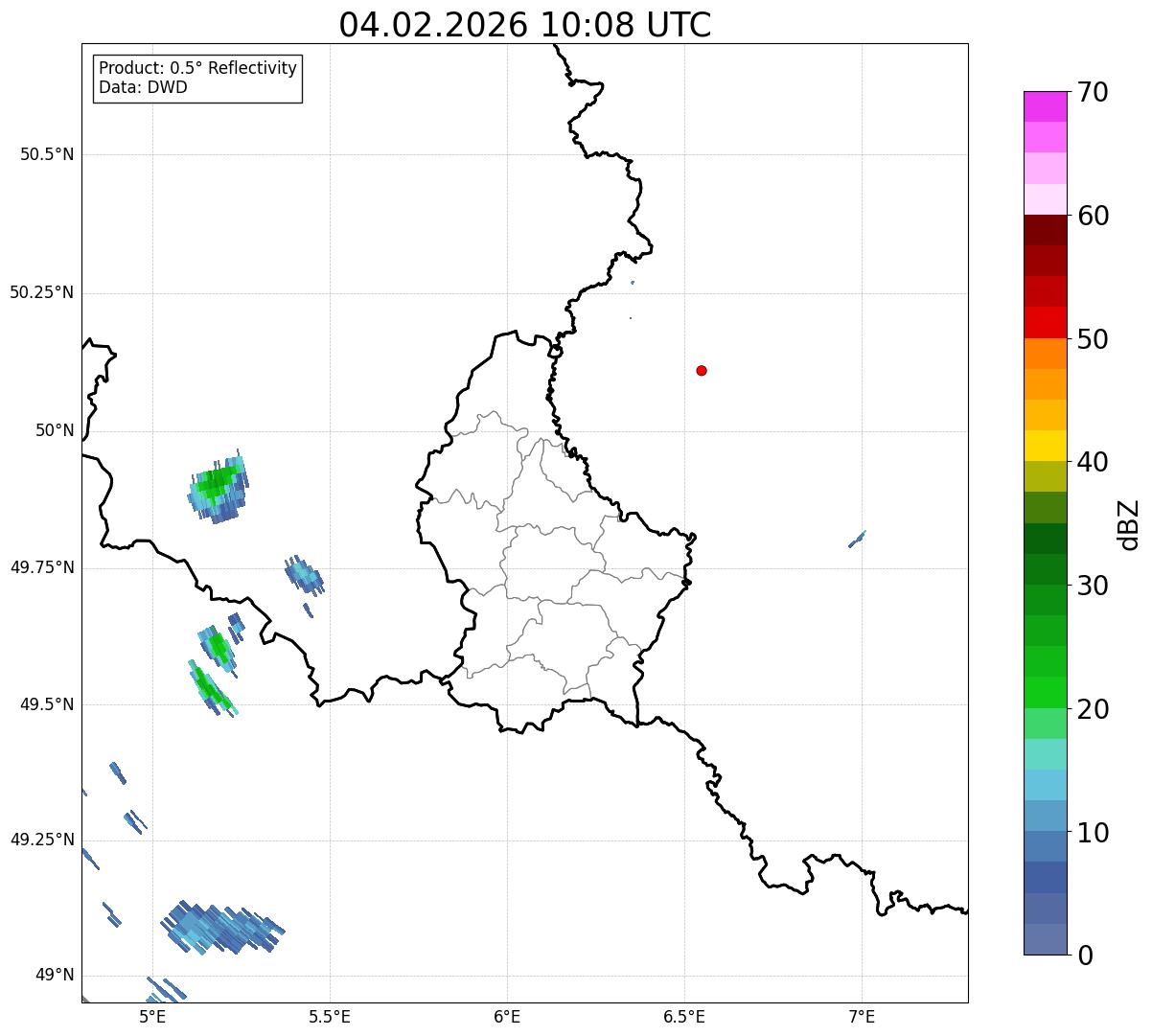Image resolution: width=1152 pixels, height=1036 pixels.
Task: Click the tiny echo near 7°E 49.8°N
Action: coord(857,540)
